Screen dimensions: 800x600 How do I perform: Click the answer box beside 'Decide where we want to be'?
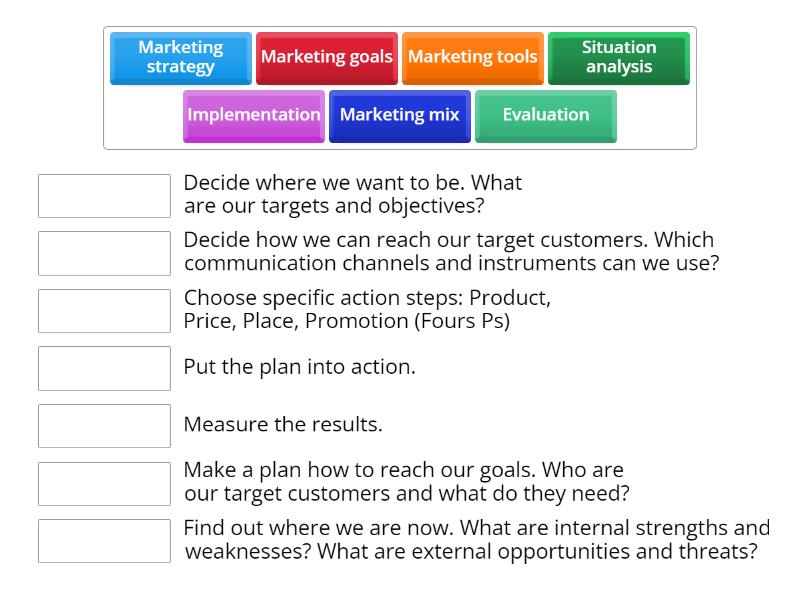[104, 196]
